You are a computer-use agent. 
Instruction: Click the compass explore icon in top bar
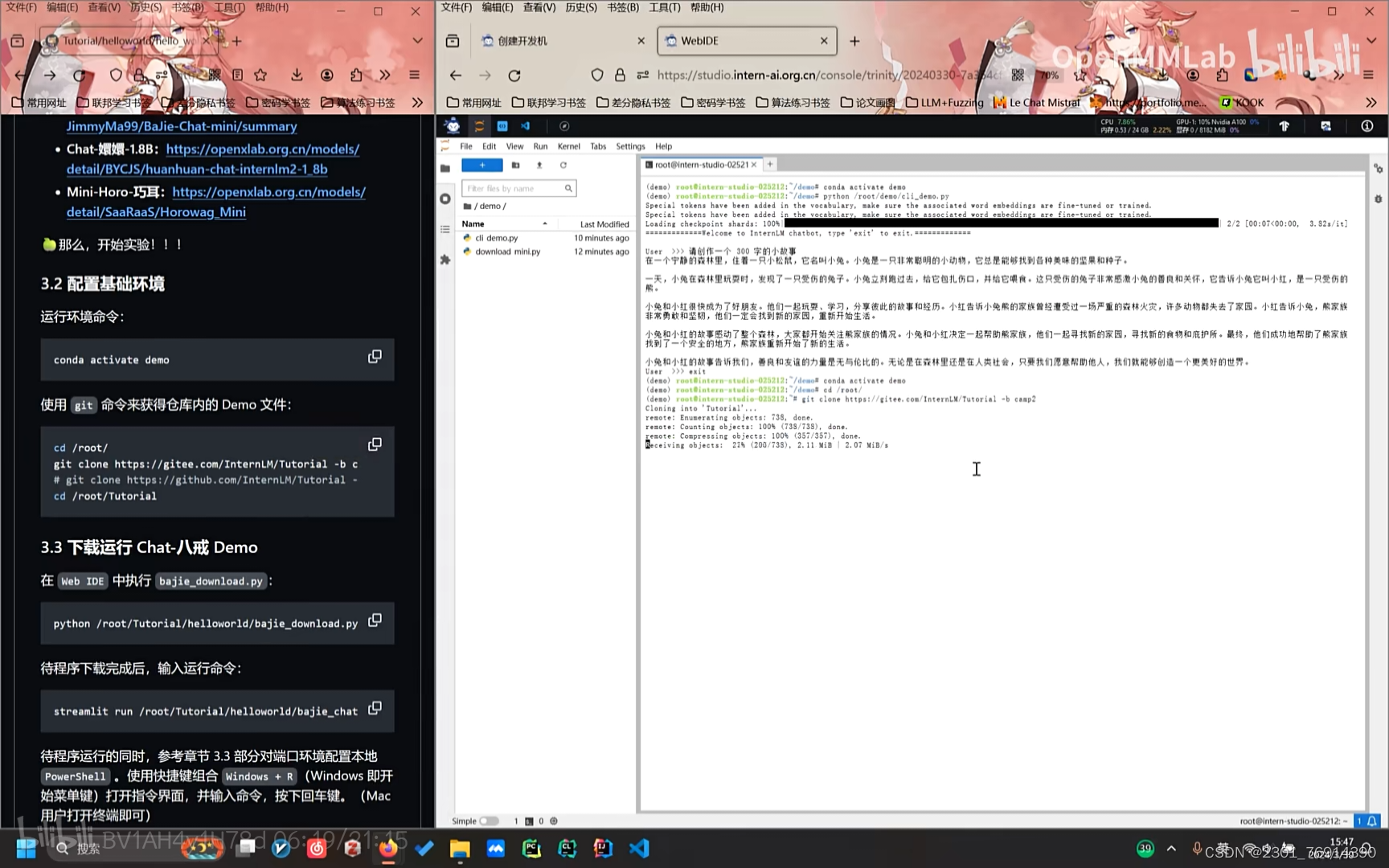(564, 126)
